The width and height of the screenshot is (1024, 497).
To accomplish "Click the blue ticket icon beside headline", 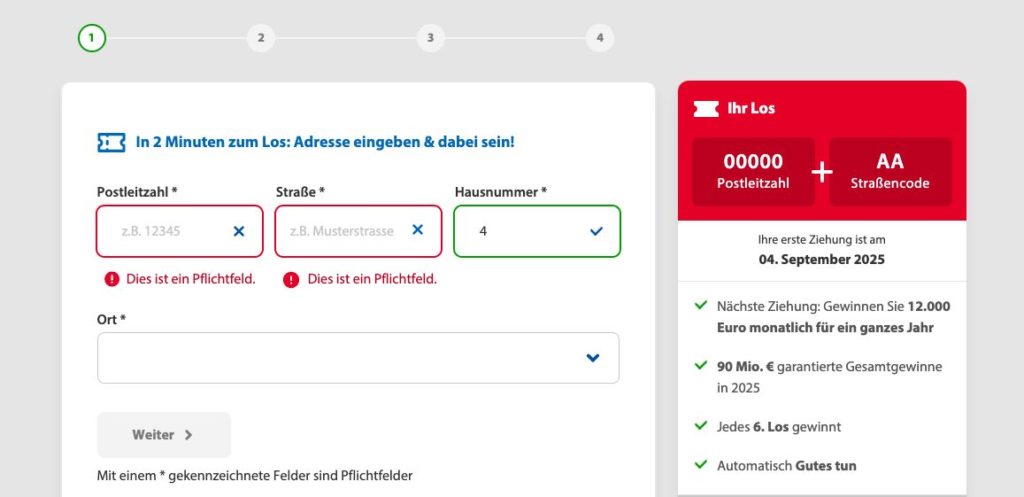I will (111, 142).
